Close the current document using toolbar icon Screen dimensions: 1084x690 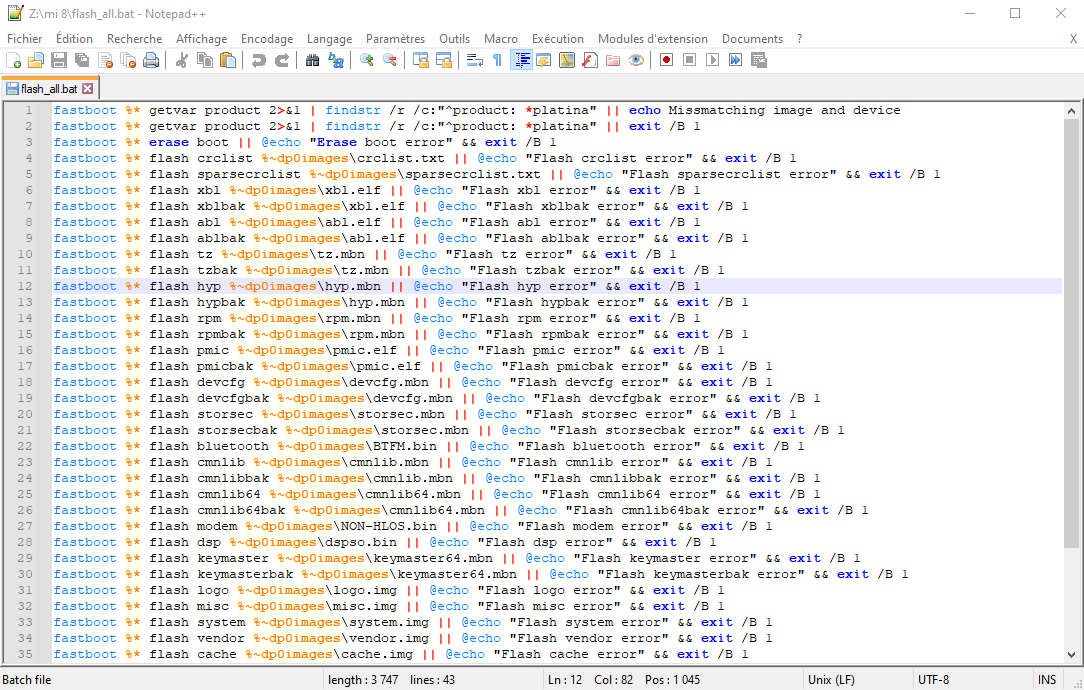105,60
